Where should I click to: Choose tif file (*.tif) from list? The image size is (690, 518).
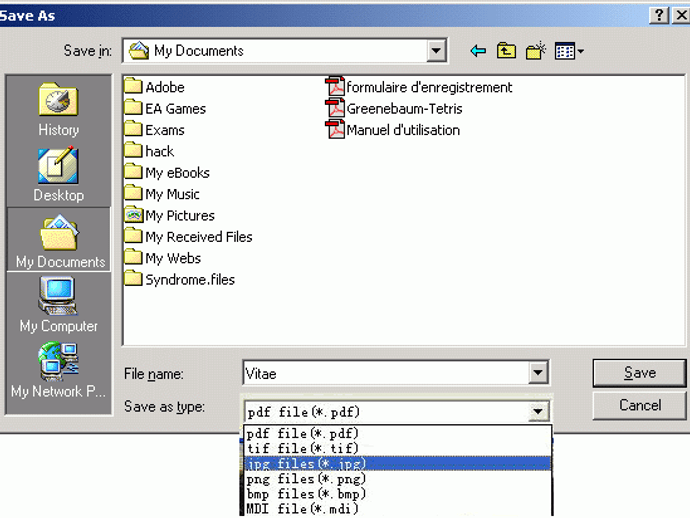click(398, 448)
